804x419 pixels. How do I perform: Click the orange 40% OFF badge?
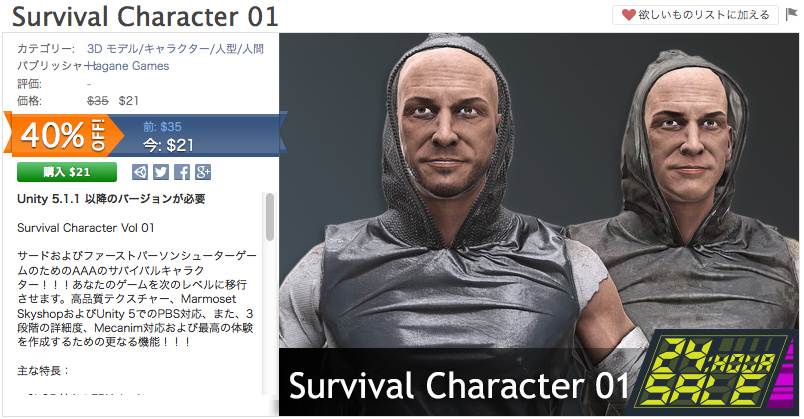[63, 134]
